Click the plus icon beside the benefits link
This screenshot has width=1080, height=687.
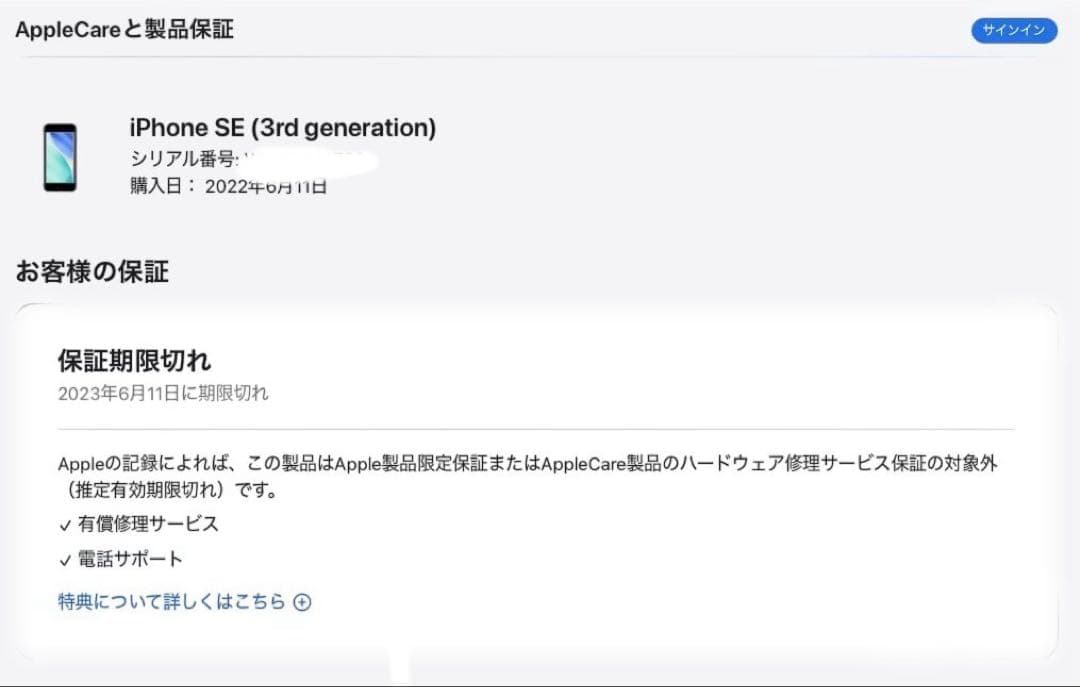[301, 601]
